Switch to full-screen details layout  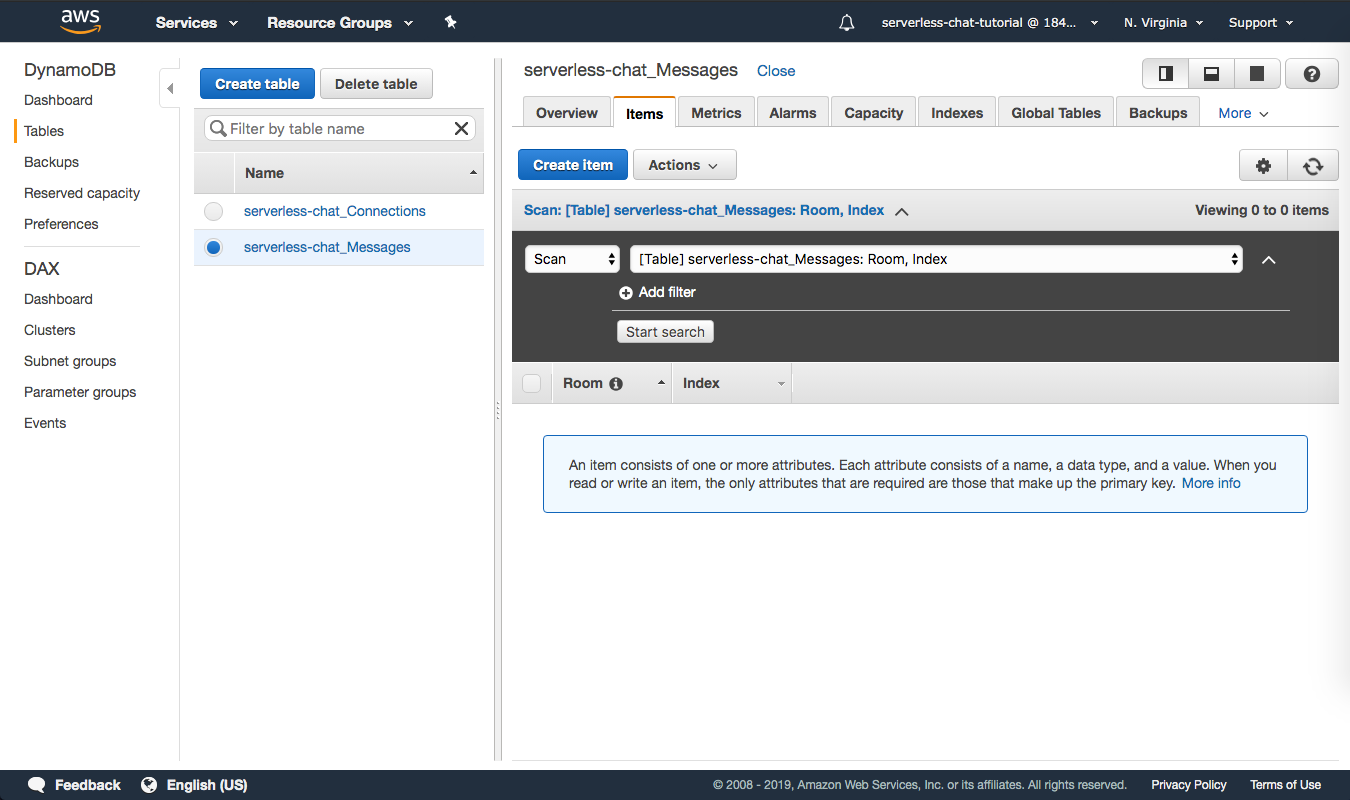tap(1257, 74)
